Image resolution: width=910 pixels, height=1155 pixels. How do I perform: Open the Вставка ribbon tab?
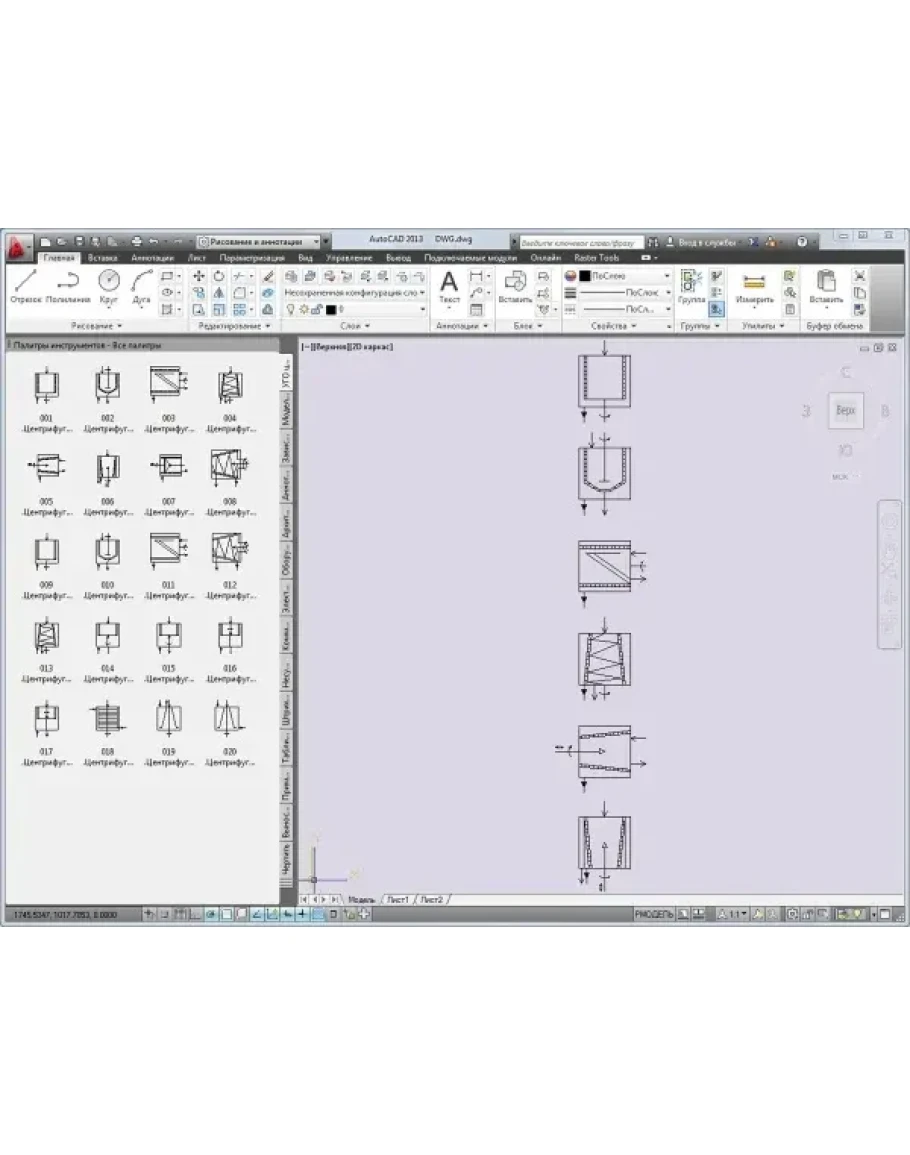103,258
